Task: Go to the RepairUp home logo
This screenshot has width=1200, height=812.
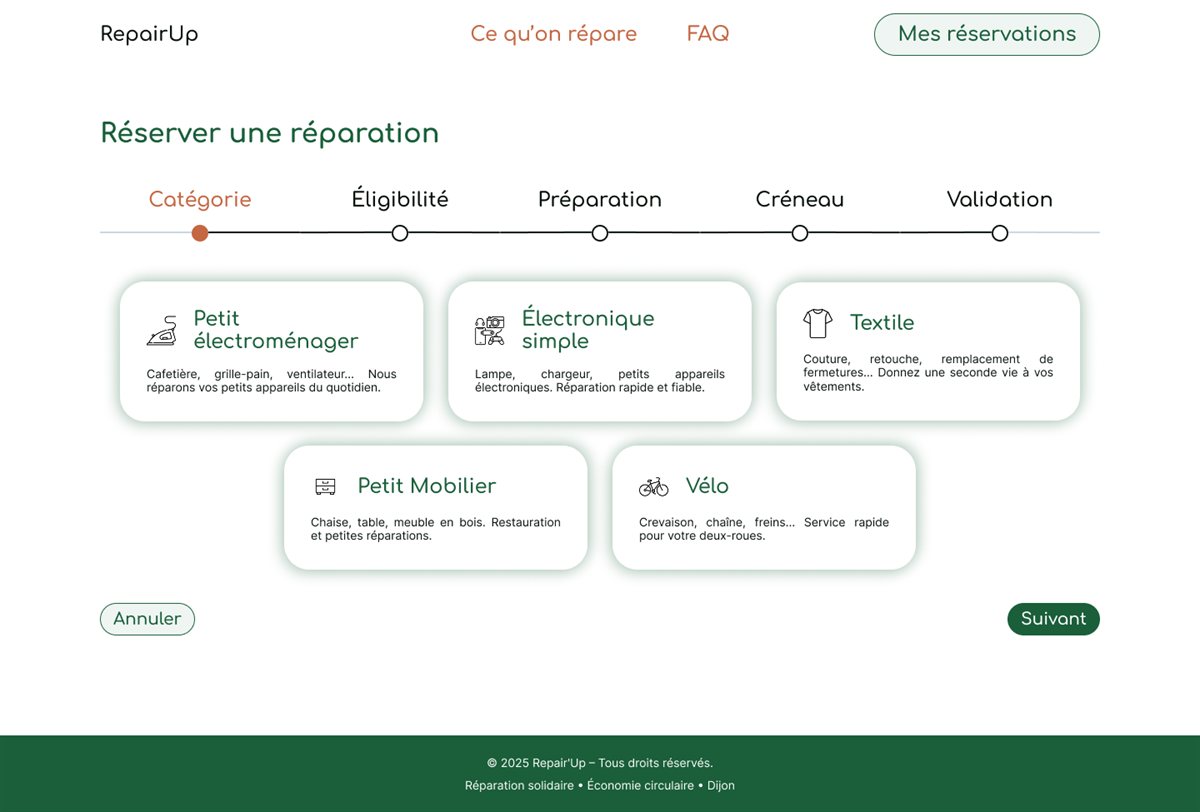Action: [x=149, y=34]
